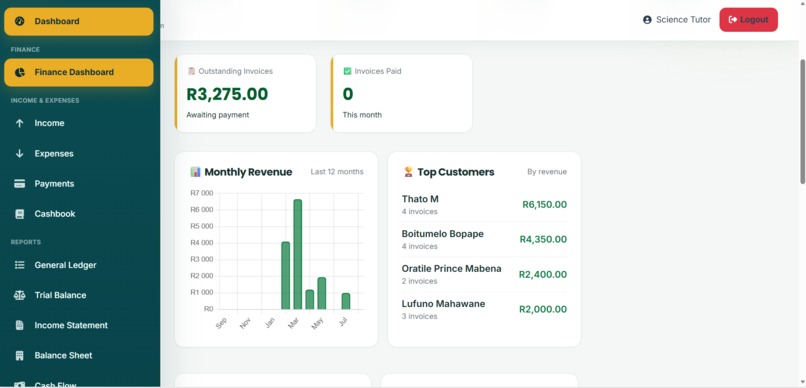Image resolution: width=806 pixels, height=388 pixels.
Task: Open General Ledger report
Action: [x=80, y=265]
